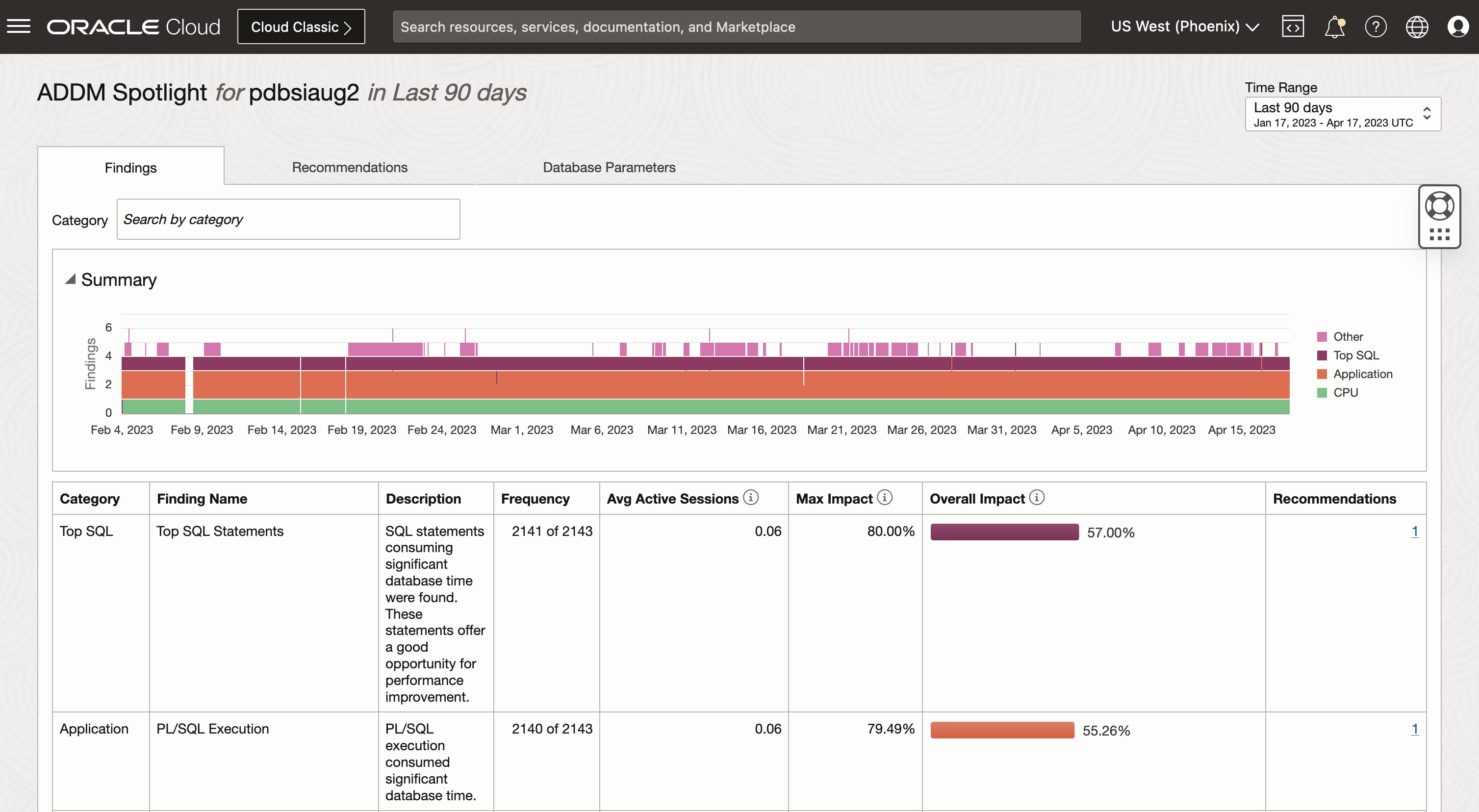Open the Database Parameters tab

click(609, 167)
